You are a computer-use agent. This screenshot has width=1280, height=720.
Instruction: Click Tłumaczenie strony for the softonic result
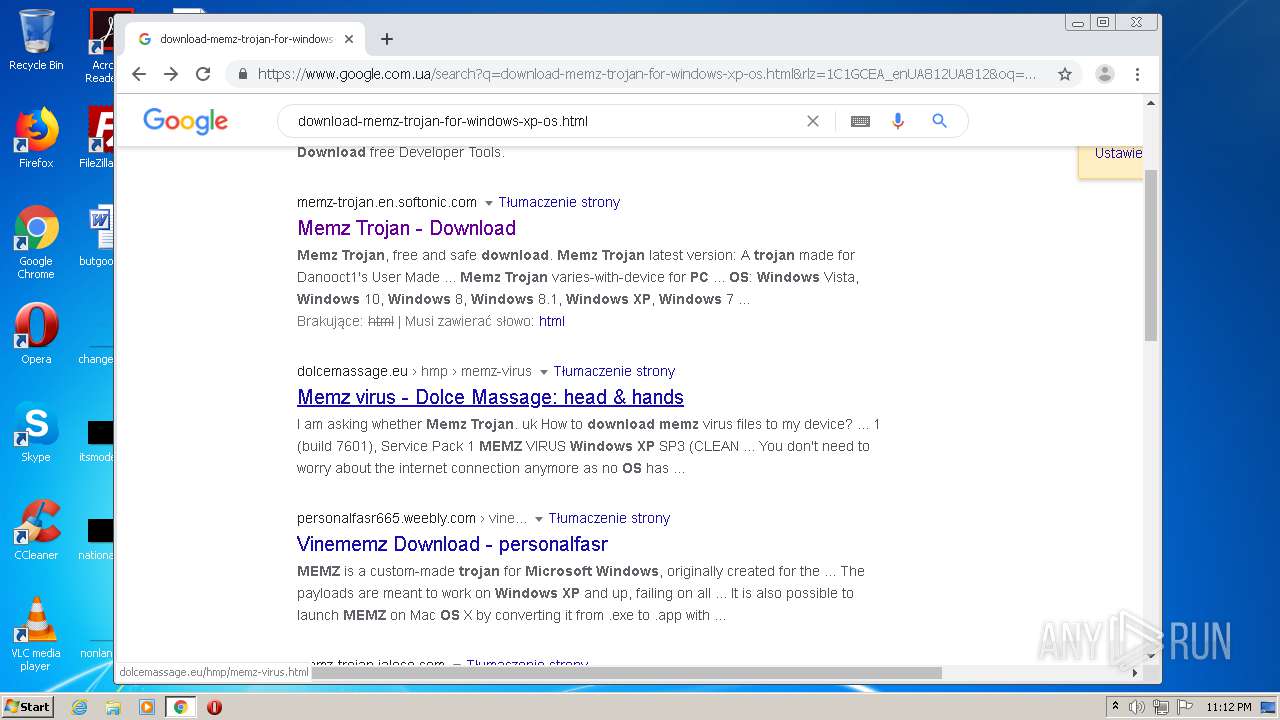pos(559,202)
